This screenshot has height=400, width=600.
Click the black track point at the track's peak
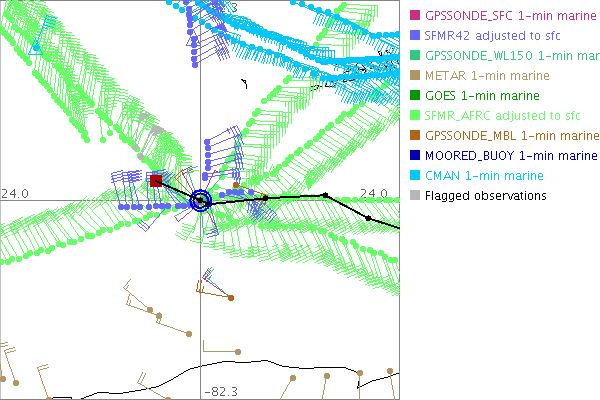click(x=325, y=195)
